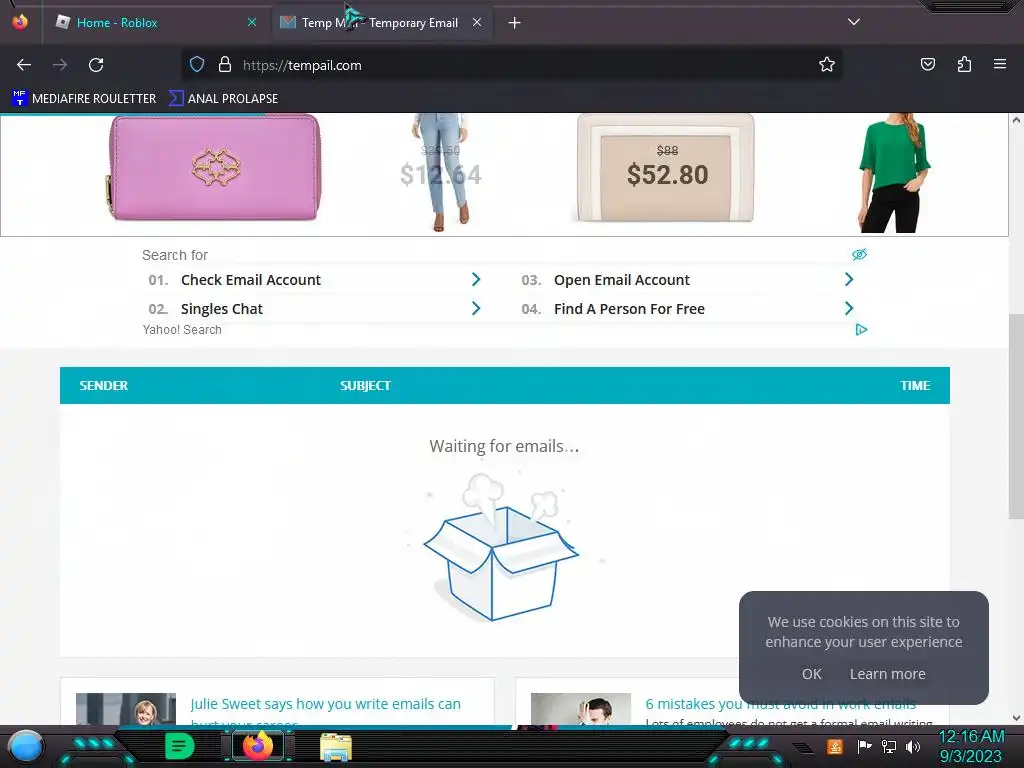Expand arrow beside Find A Person For Free
The width and height of the screenshot is (1024, 768).
click(x=849, y=308)
